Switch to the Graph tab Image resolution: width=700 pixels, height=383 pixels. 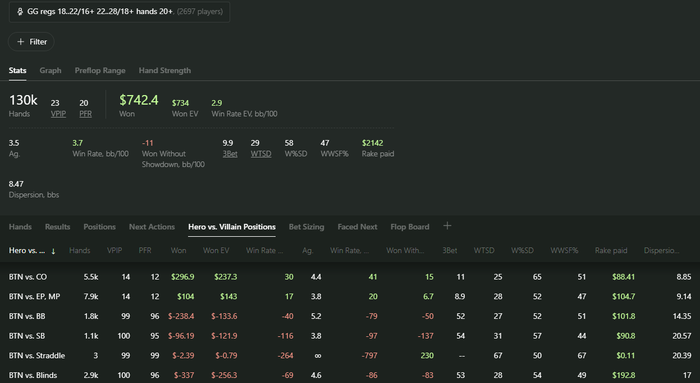point(50,71)
